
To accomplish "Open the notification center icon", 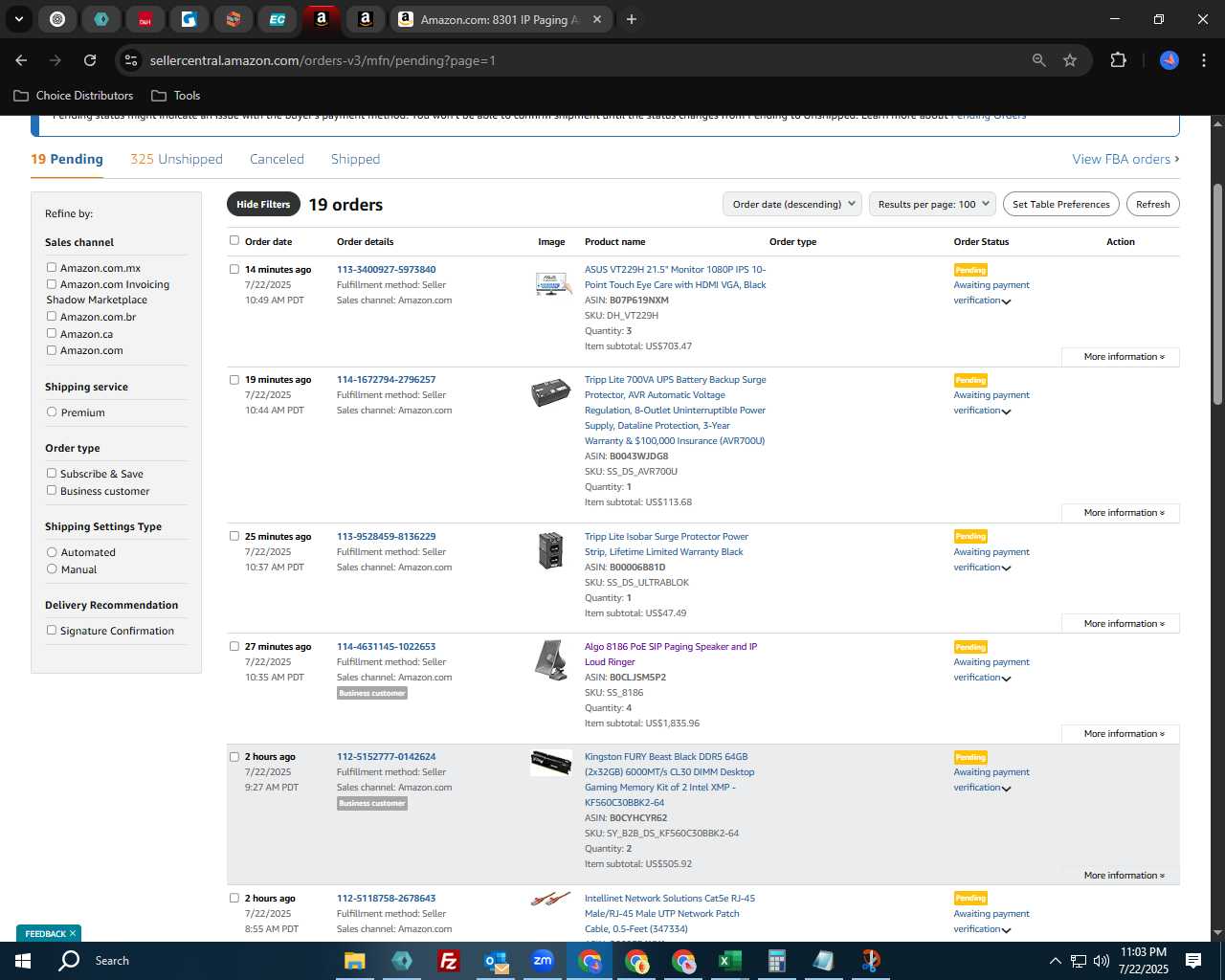I will click(1193, 961).
